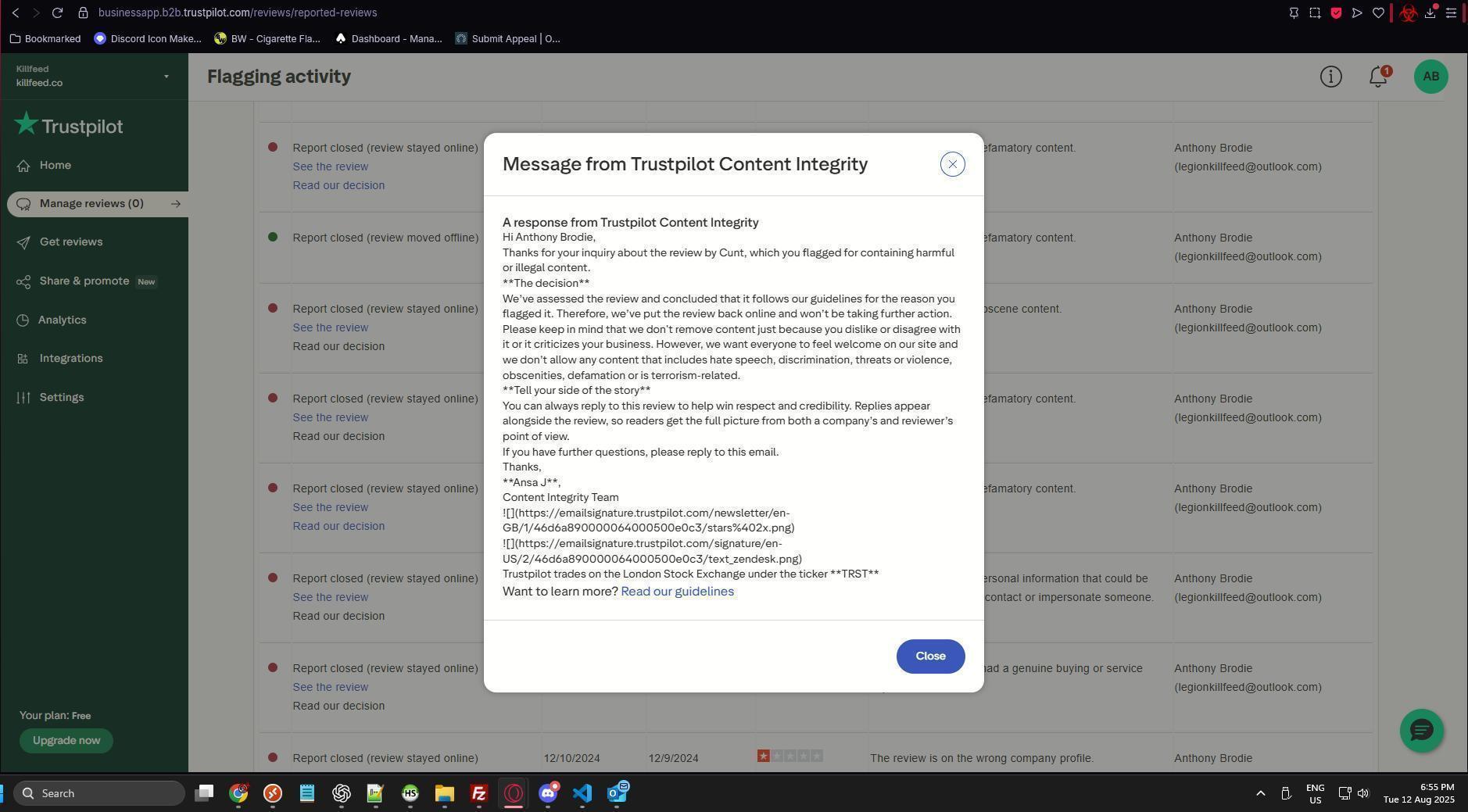Image resolution: width=1468 pixels, height=812 pixels.
Task: Click the Trustpilot logo in the sidebar
Action: point(69,125)
